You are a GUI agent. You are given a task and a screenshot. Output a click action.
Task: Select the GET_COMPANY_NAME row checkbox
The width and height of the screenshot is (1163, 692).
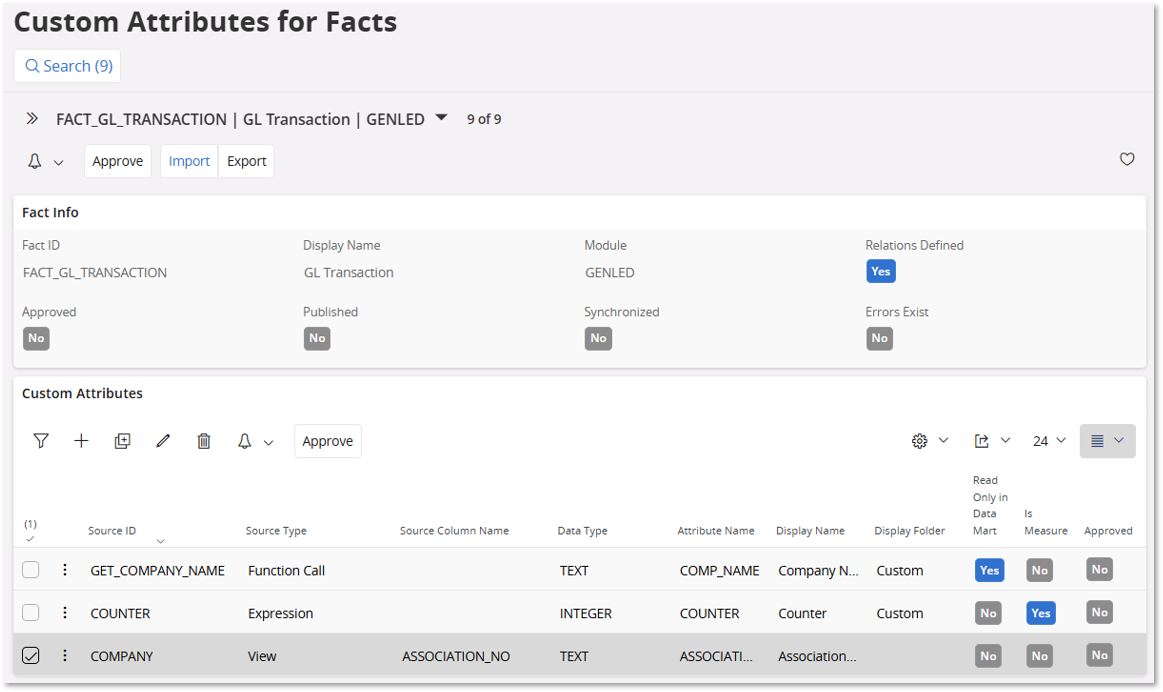30,570
